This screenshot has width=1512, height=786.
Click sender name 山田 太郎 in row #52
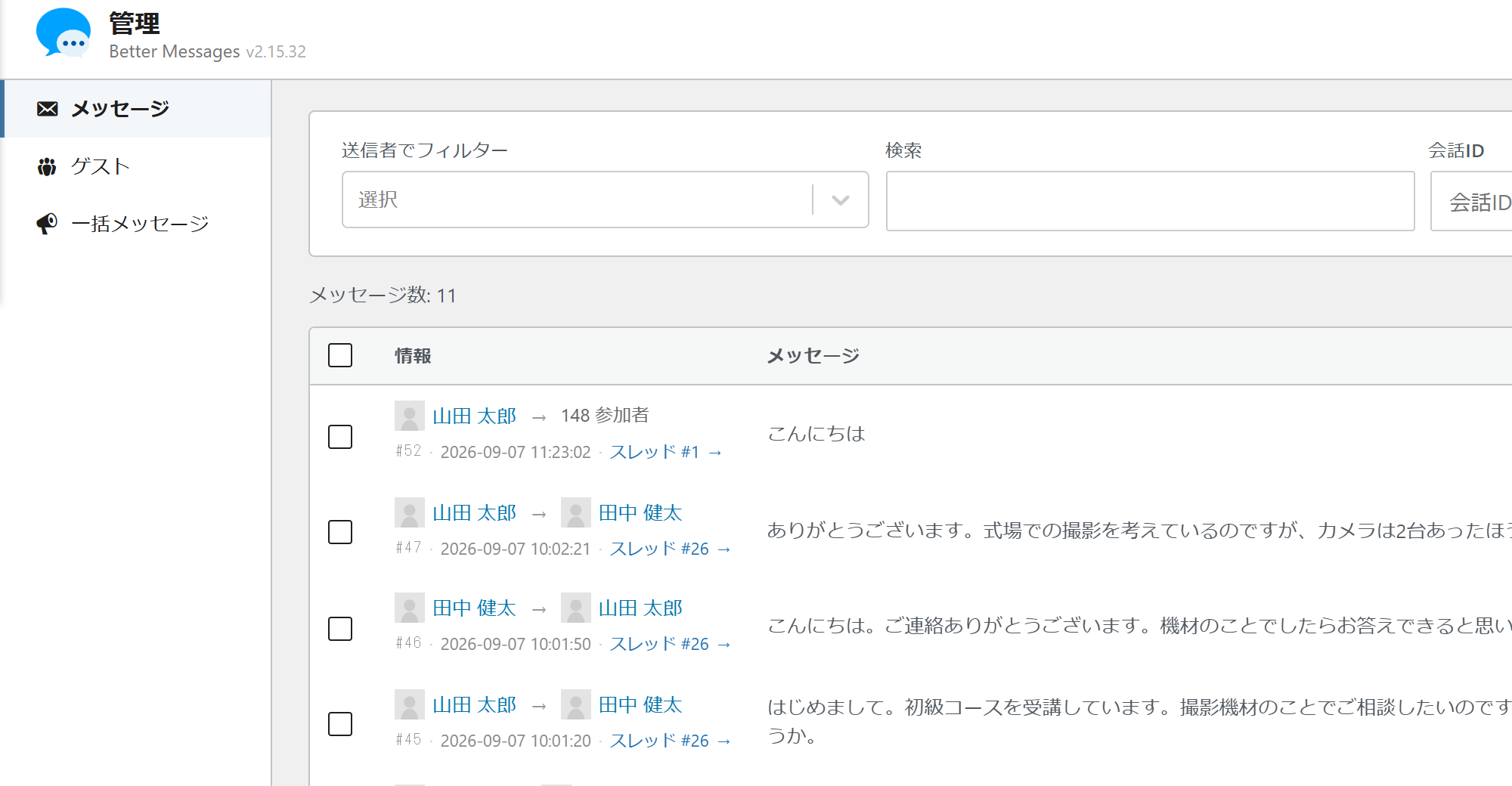click(475, 416)
